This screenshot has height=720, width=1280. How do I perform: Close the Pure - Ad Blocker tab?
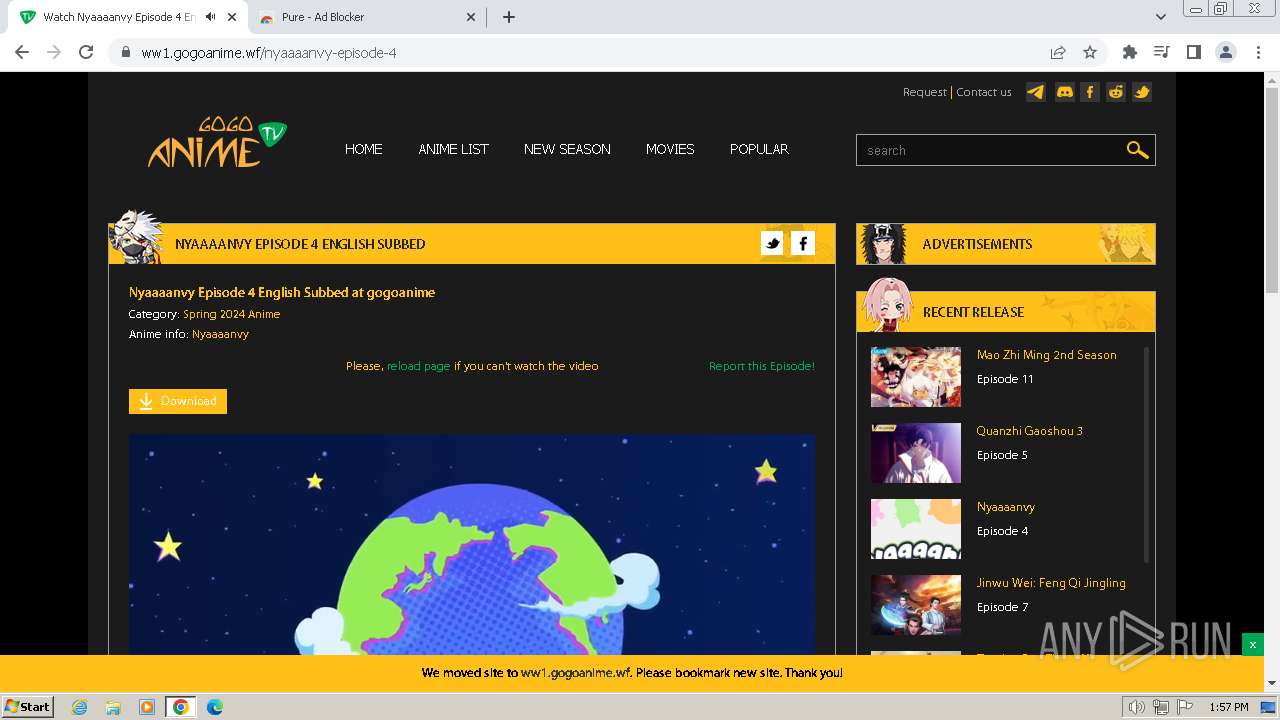coord(471,17)
